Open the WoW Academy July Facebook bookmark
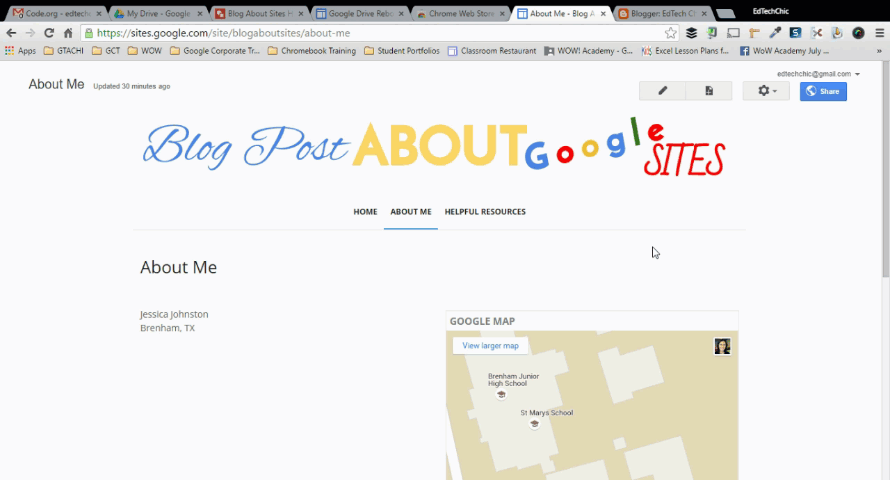890x480 pixels. [784, 51]
